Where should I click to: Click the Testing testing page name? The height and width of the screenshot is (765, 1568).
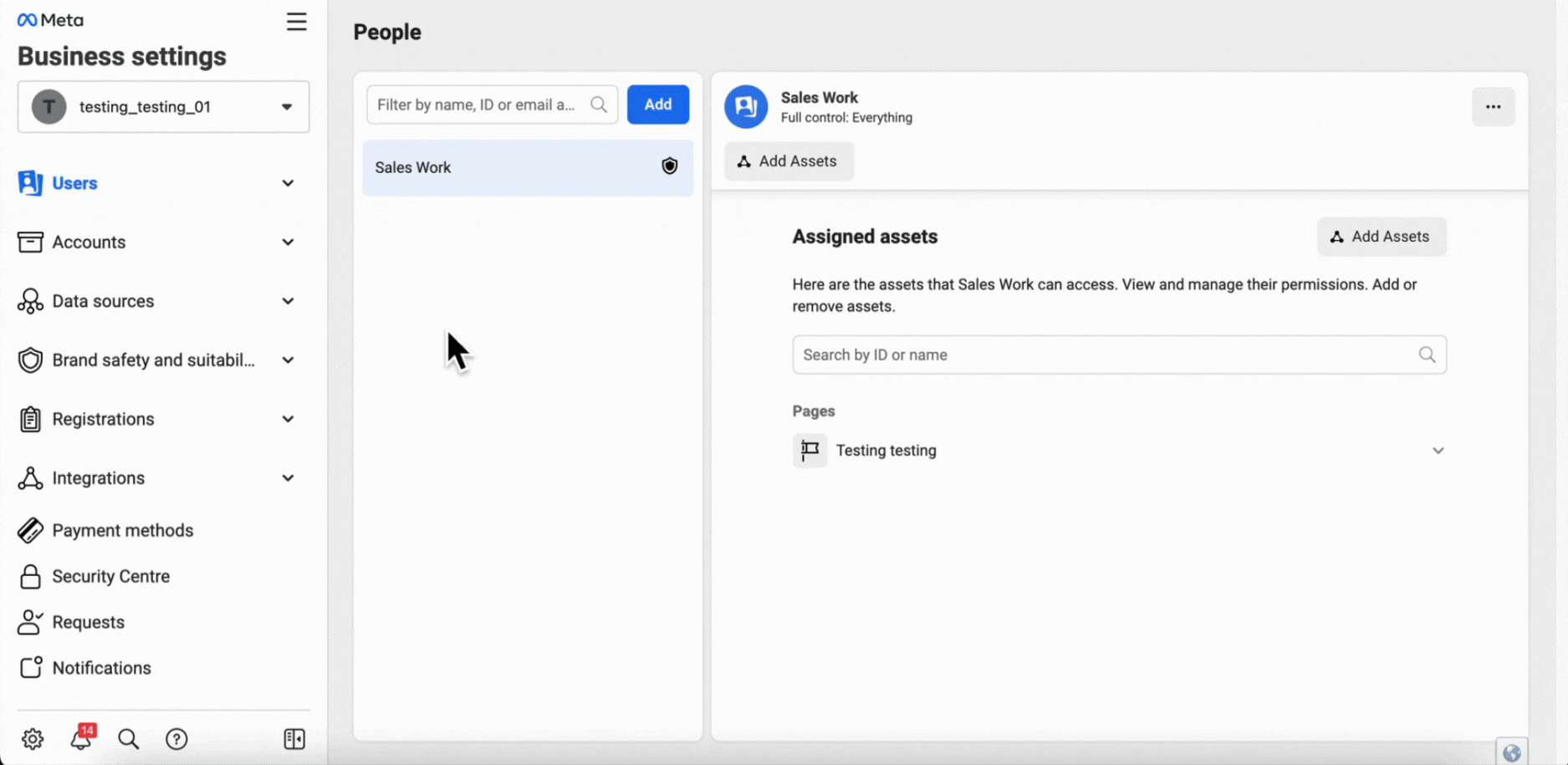886,451
